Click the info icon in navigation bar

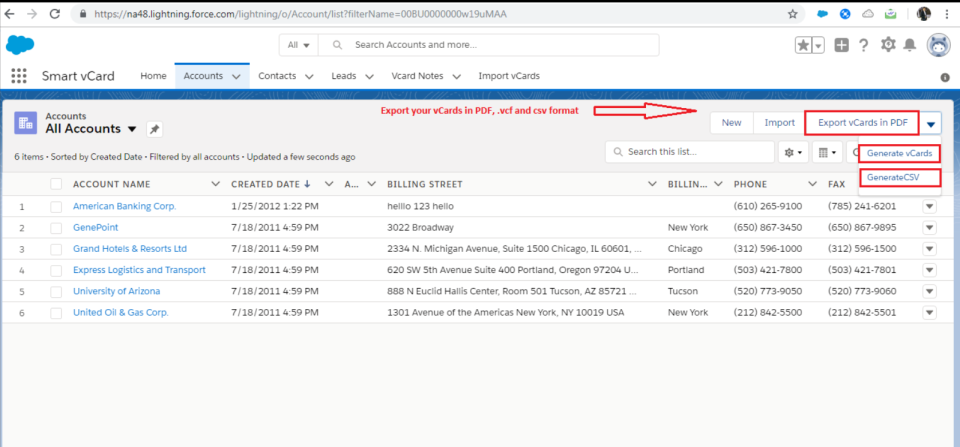coord(945,78)
